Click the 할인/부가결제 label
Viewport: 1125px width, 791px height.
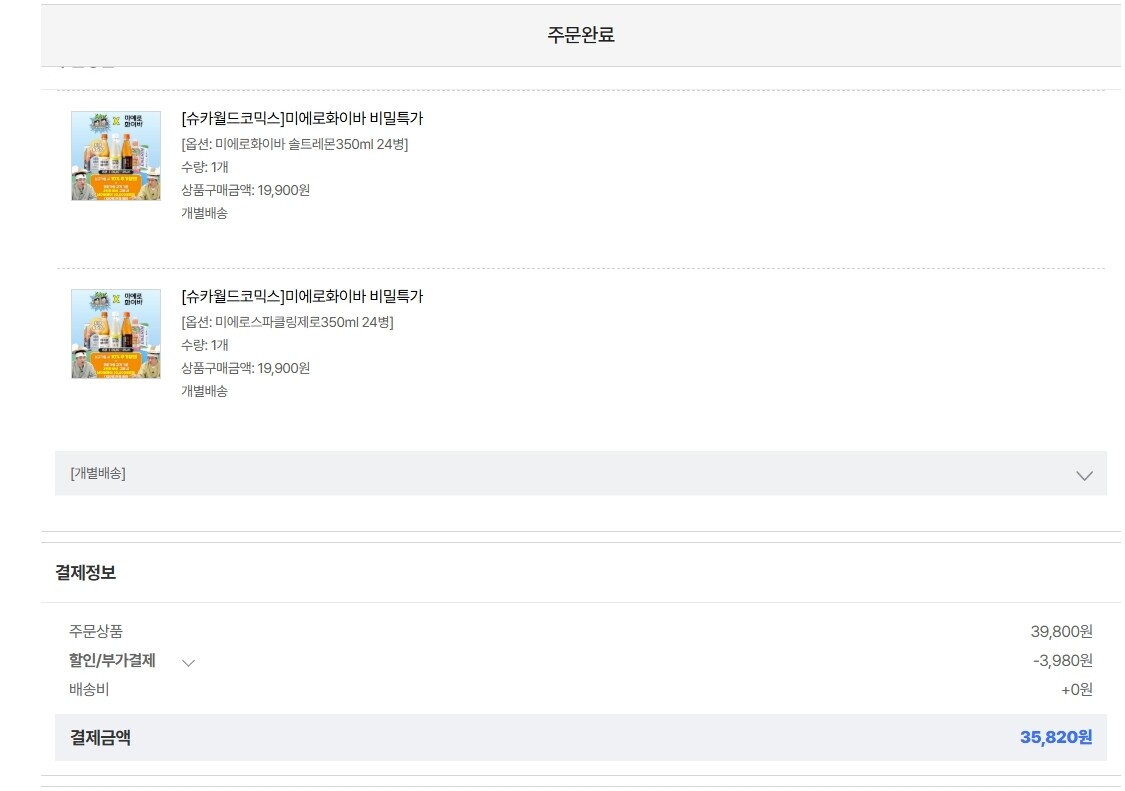[112, 660]
